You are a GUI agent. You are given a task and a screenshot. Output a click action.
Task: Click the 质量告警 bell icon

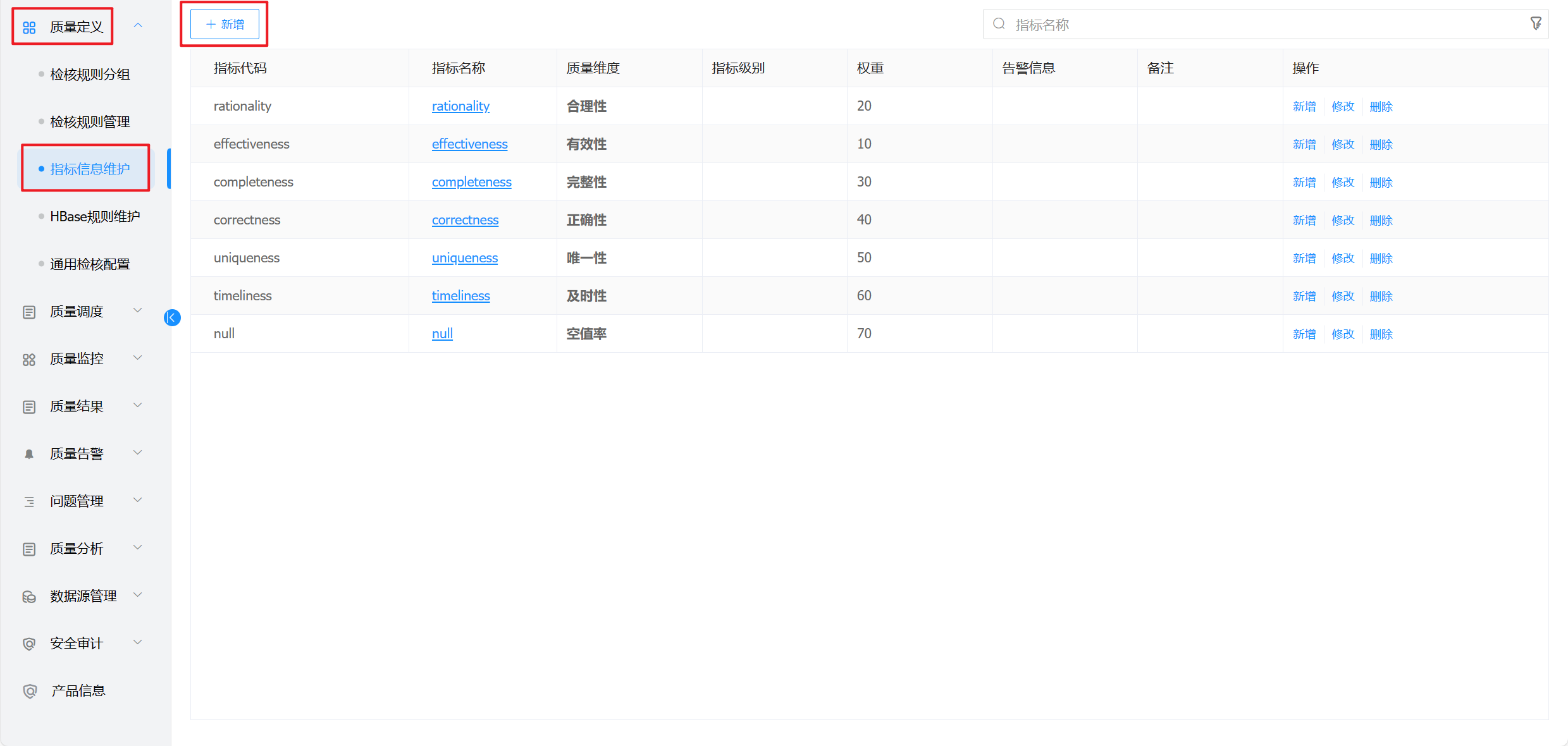pos(29,454)
